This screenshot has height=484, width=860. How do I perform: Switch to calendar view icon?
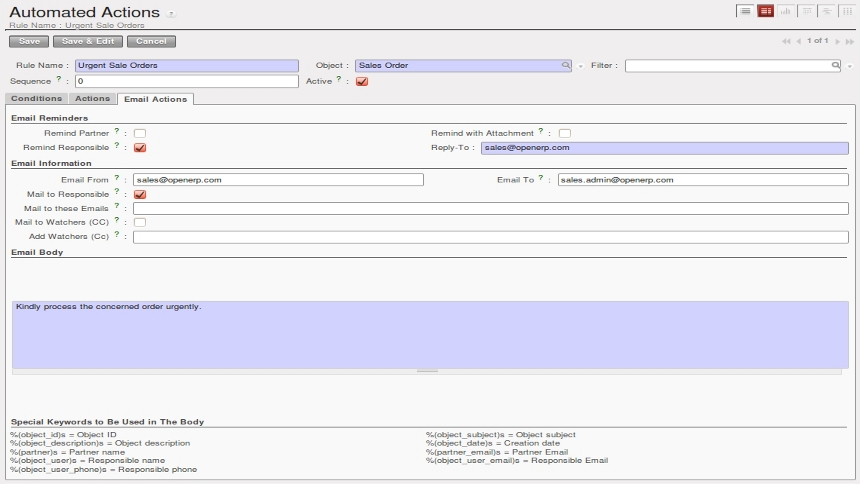[x=806, y=11]
